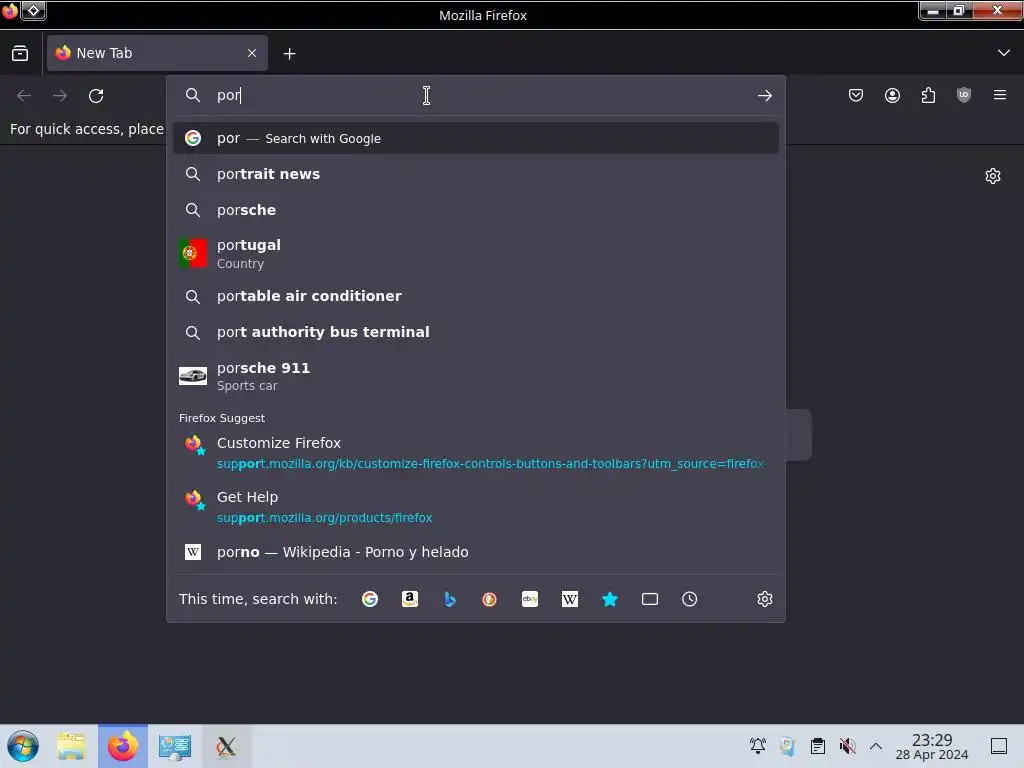Pick the 'porsche' search suggestion
Image resolution: width=1024 pixels, height=768 pixels.
pos(475,210)
